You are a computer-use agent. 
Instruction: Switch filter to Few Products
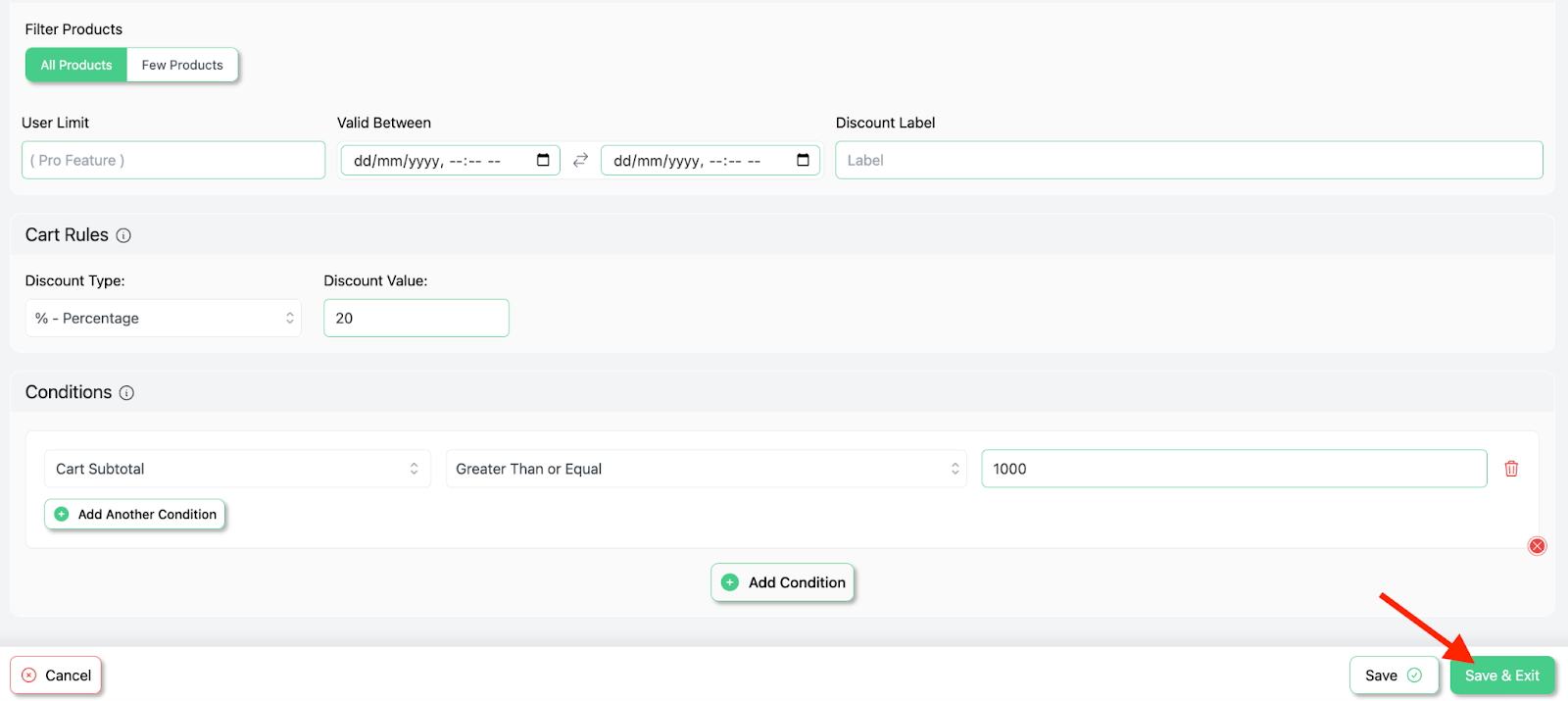click(182, 65)
